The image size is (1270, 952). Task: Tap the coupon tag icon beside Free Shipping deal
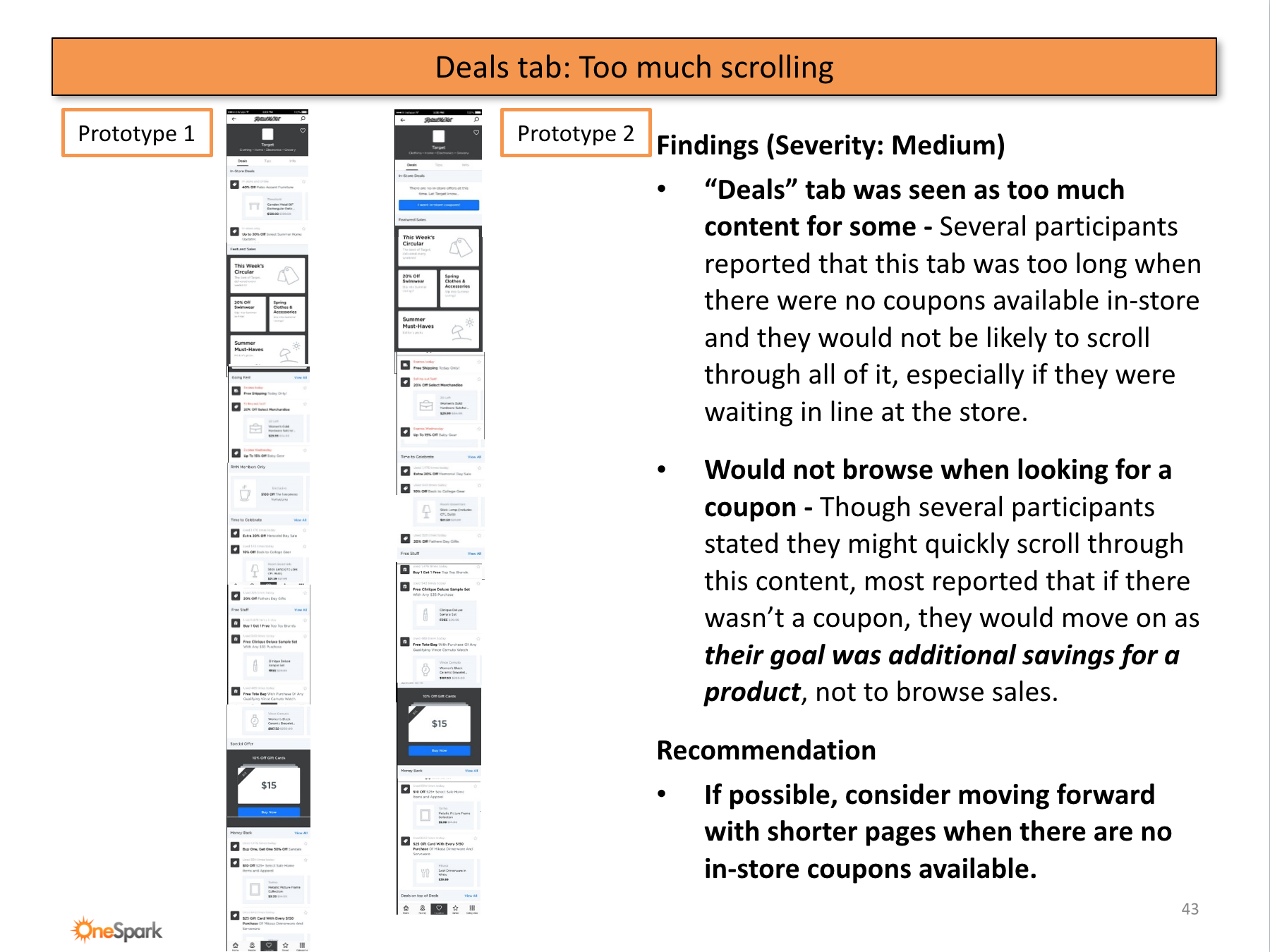point(236,392)
